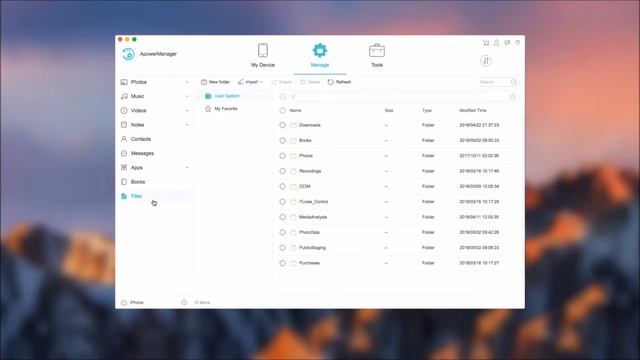
Task: Click the iPhone device label at bottom
Action: (137, 302)
